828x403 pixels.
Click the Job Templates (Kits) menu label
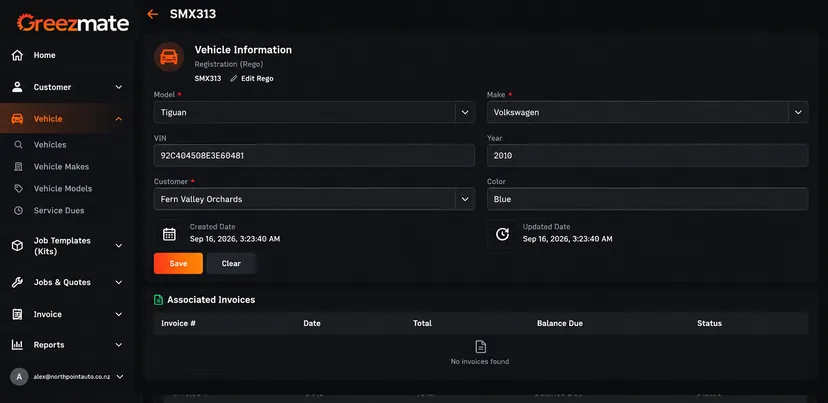pyautogui.click(x=62, y=246)
